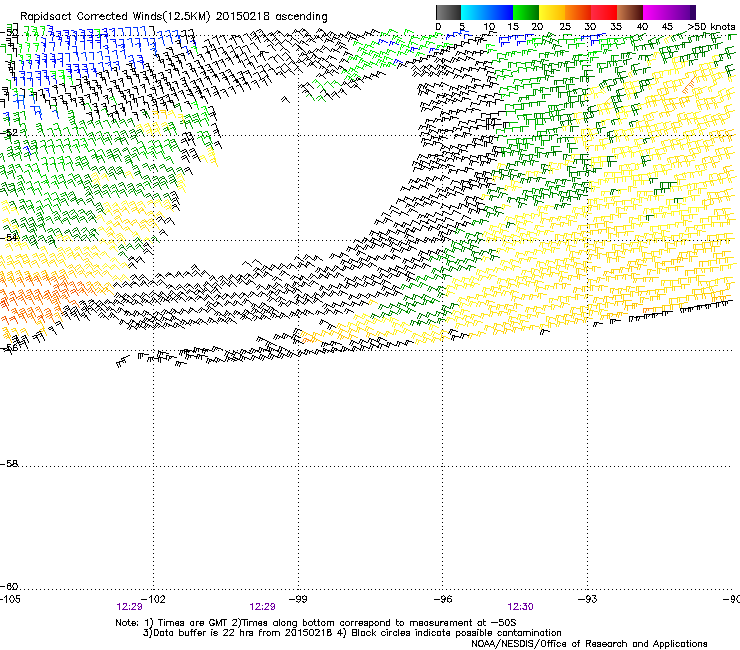This screenshot has height=650, width=740.
Task: Select the green 15–20 knots color band
Action: point(526,12)
